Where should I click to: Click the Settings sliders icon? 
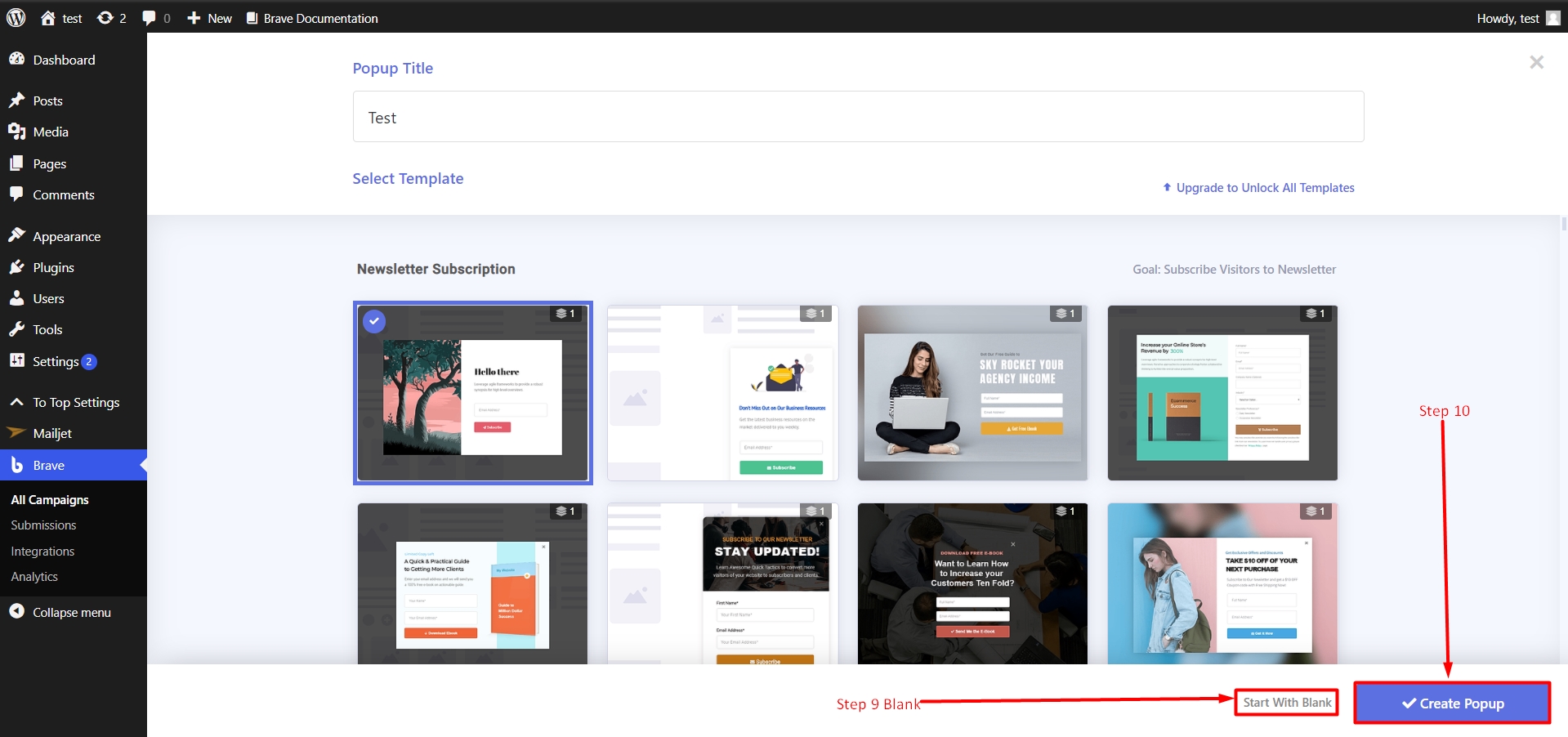tap(16, 360)
